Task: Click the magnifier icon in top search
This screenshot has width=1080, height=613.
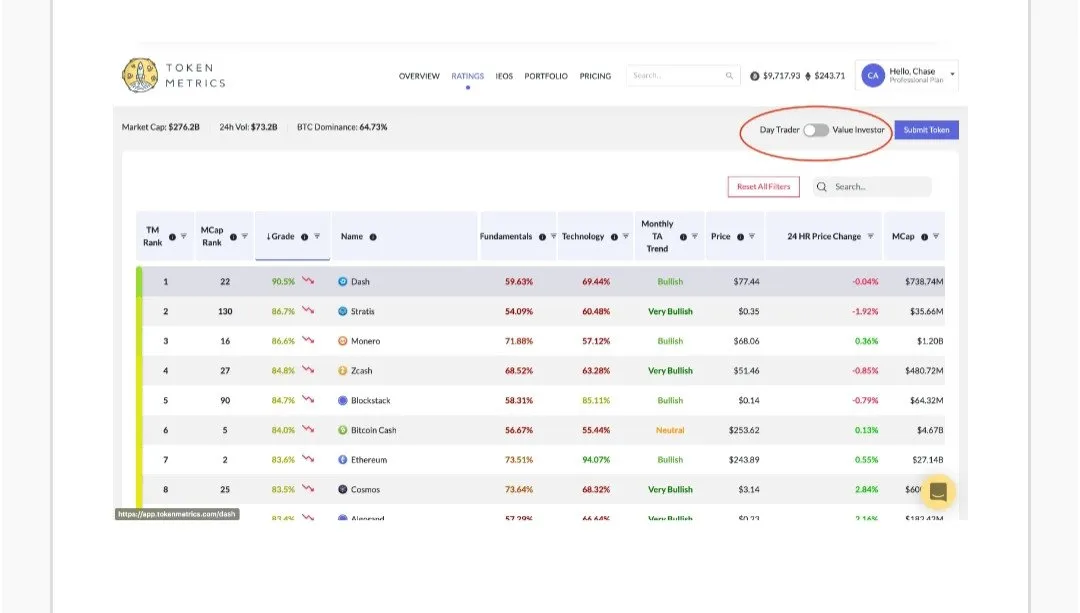Action: pos(729,76)
